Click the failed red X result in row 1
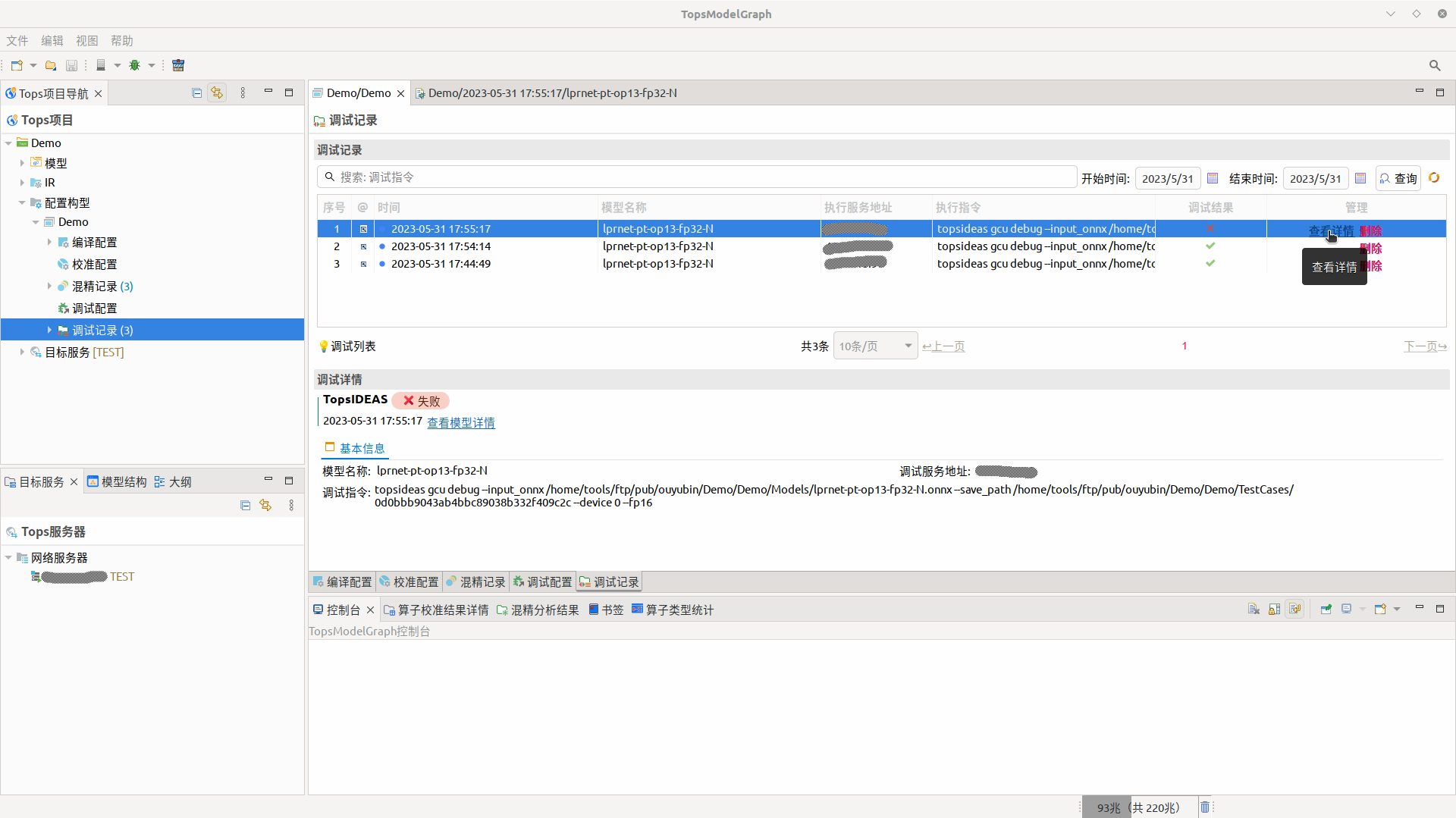 pos(1210,228)
